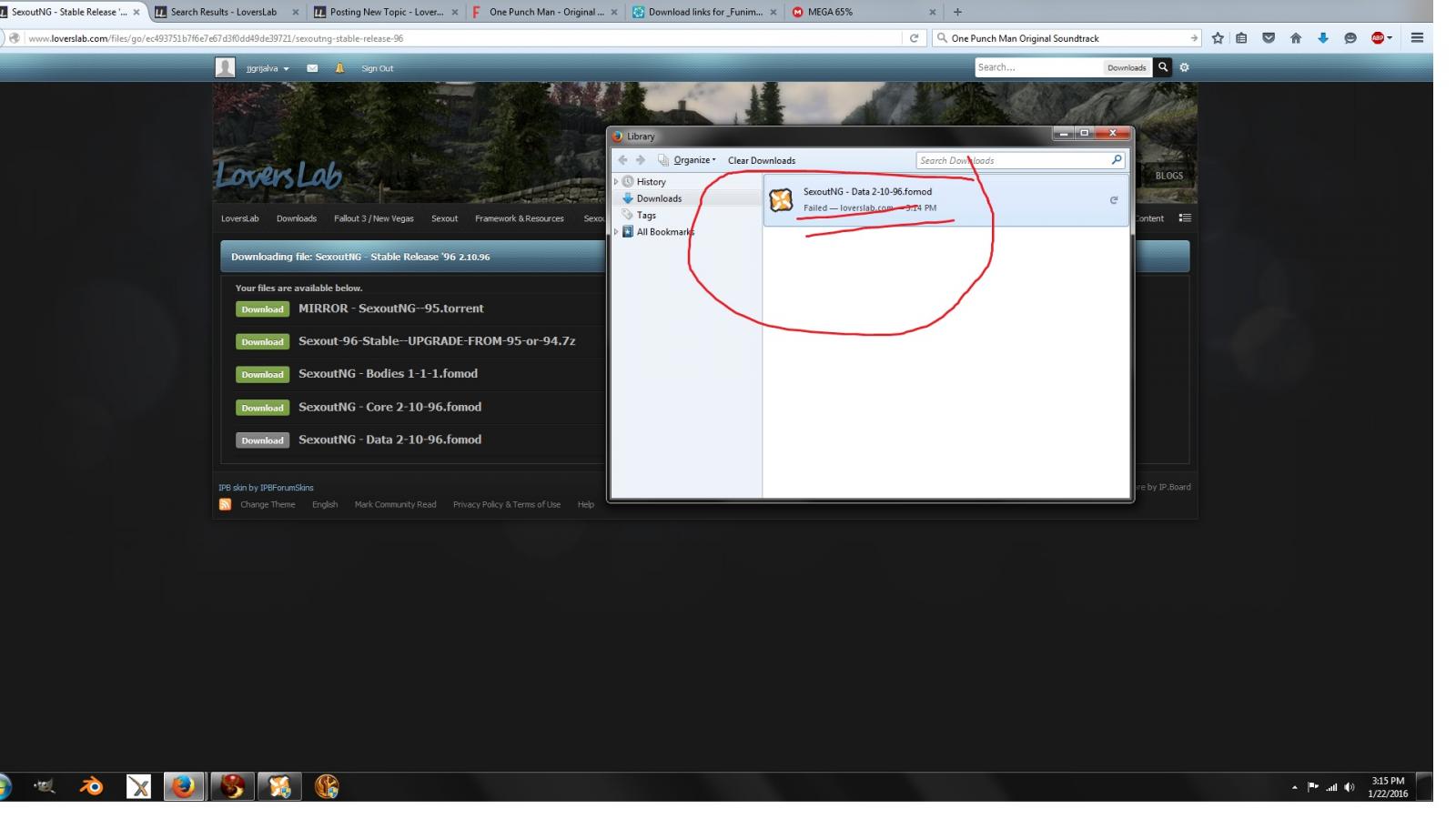Download MIRROR - SexoutNG--95.torrent
The width and height of the screenshot is (1456, 819).
(262, 309)
